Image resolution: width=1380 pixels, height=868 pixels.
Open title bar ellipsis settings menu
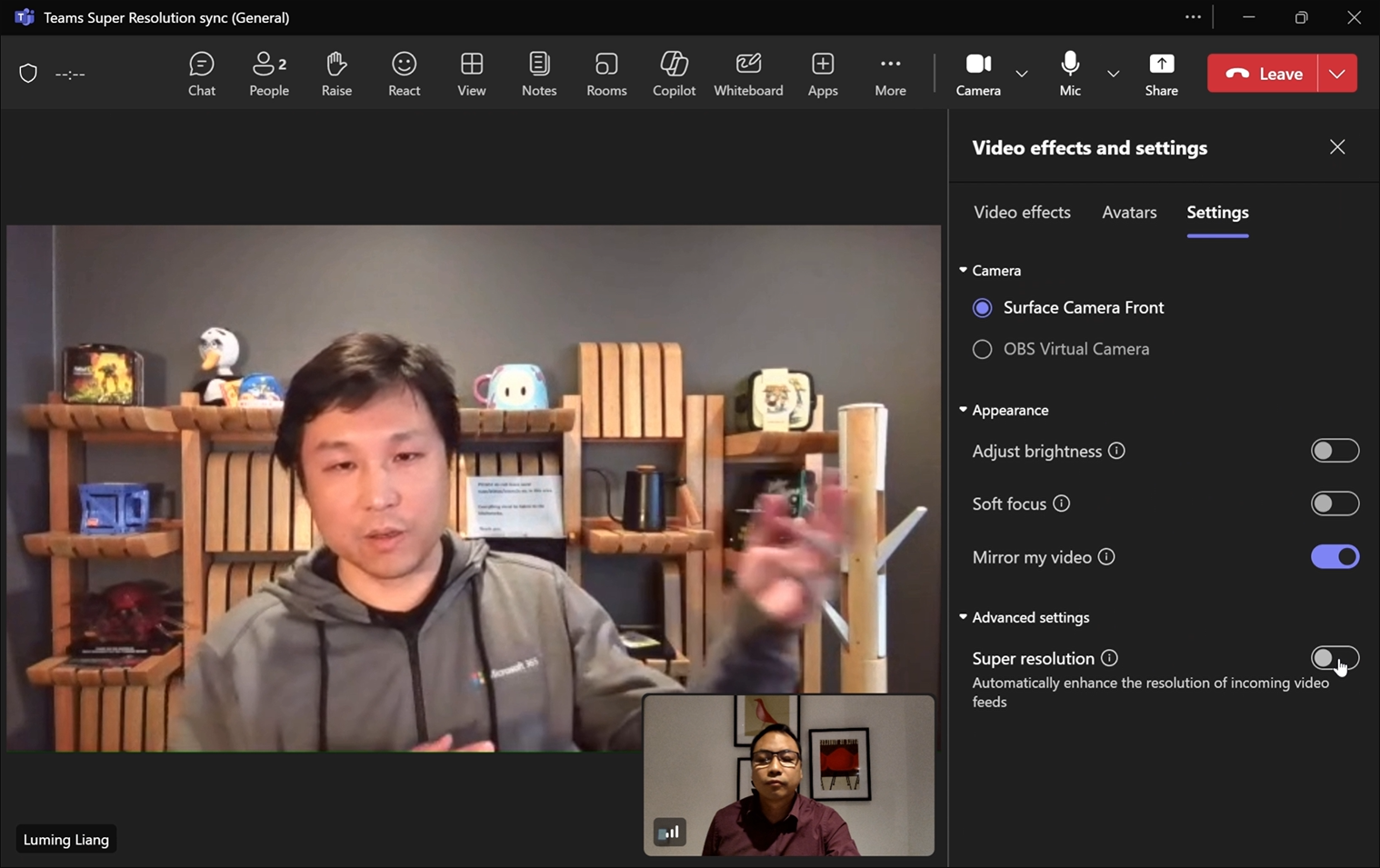[1193, 17]
